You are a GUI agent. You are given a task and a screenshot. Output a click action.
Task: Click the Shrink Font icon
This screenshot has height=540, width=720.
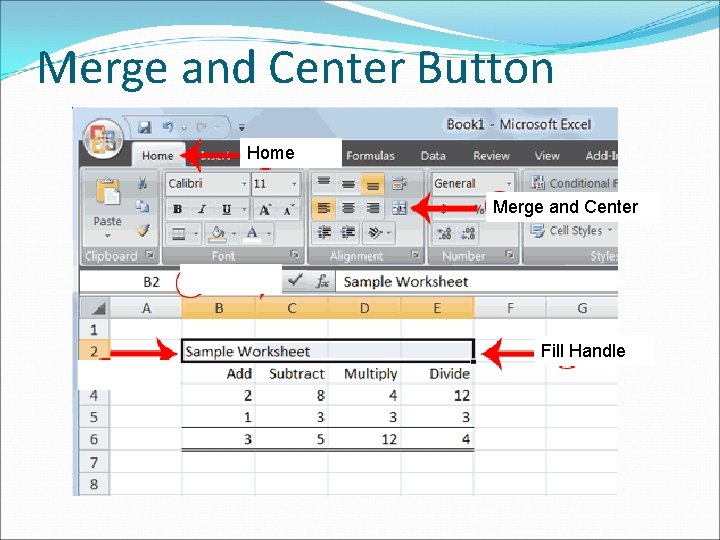289,209
